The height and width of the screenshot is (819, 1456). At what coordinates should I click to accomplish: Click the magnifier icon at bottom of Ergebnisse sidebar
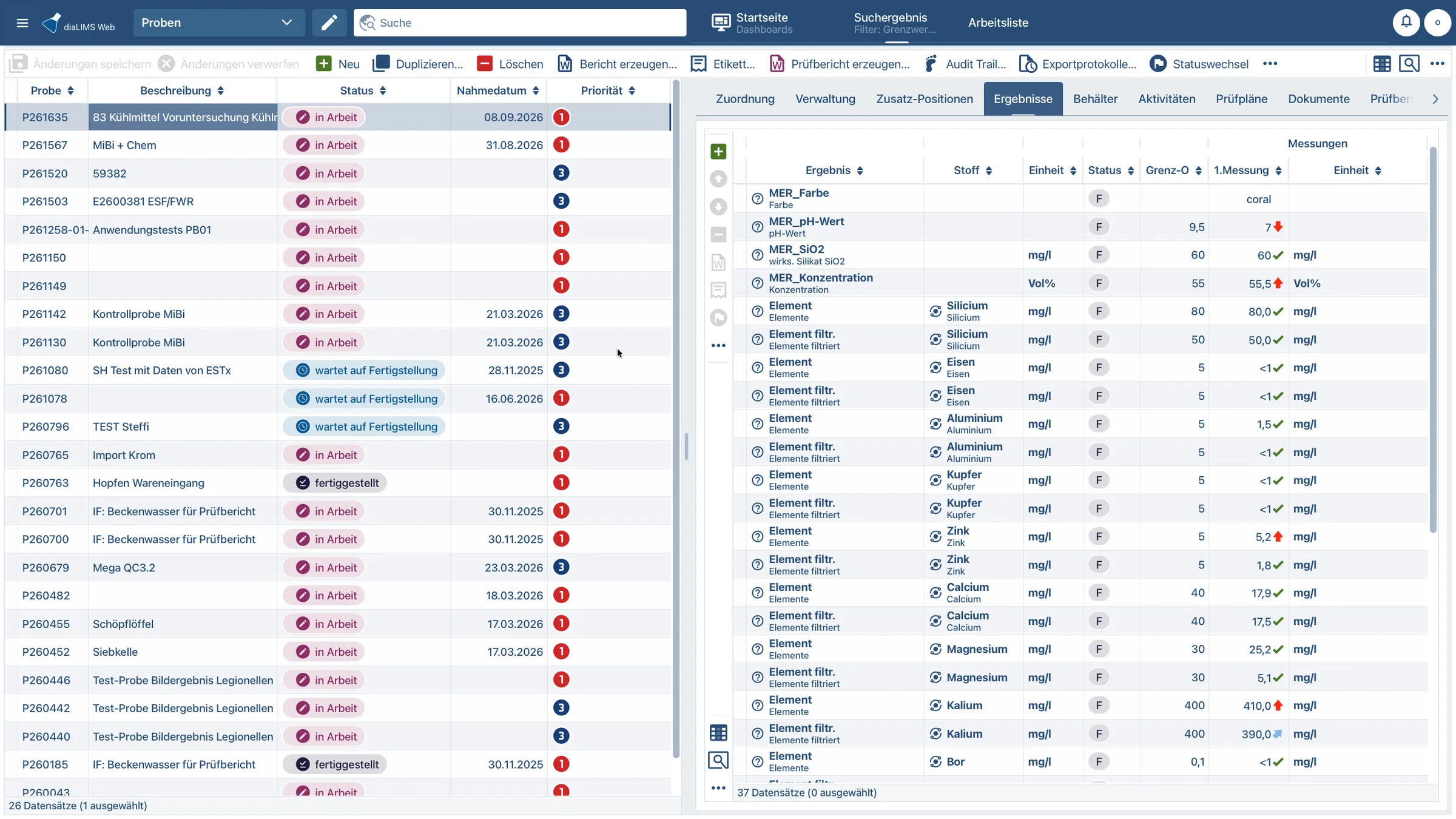click(718, 760)
